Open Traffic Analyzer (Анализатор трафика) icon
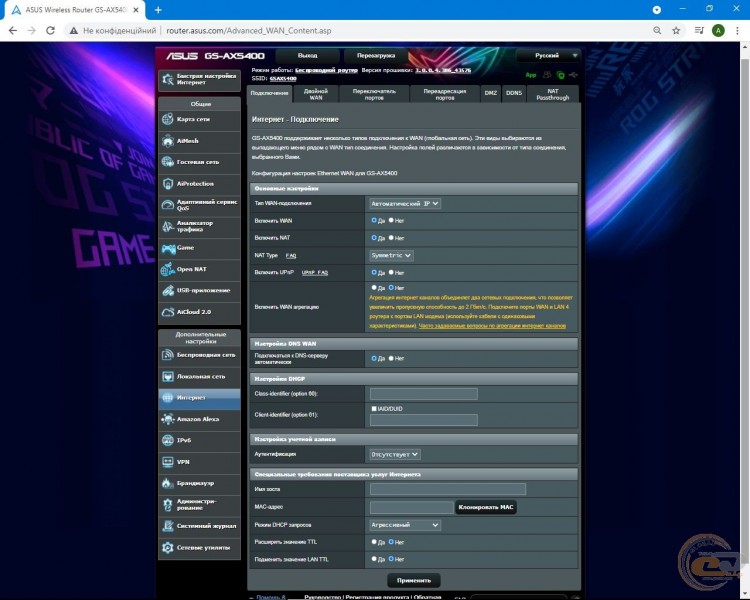Viewport: 750px width, 600px height. 167,226
